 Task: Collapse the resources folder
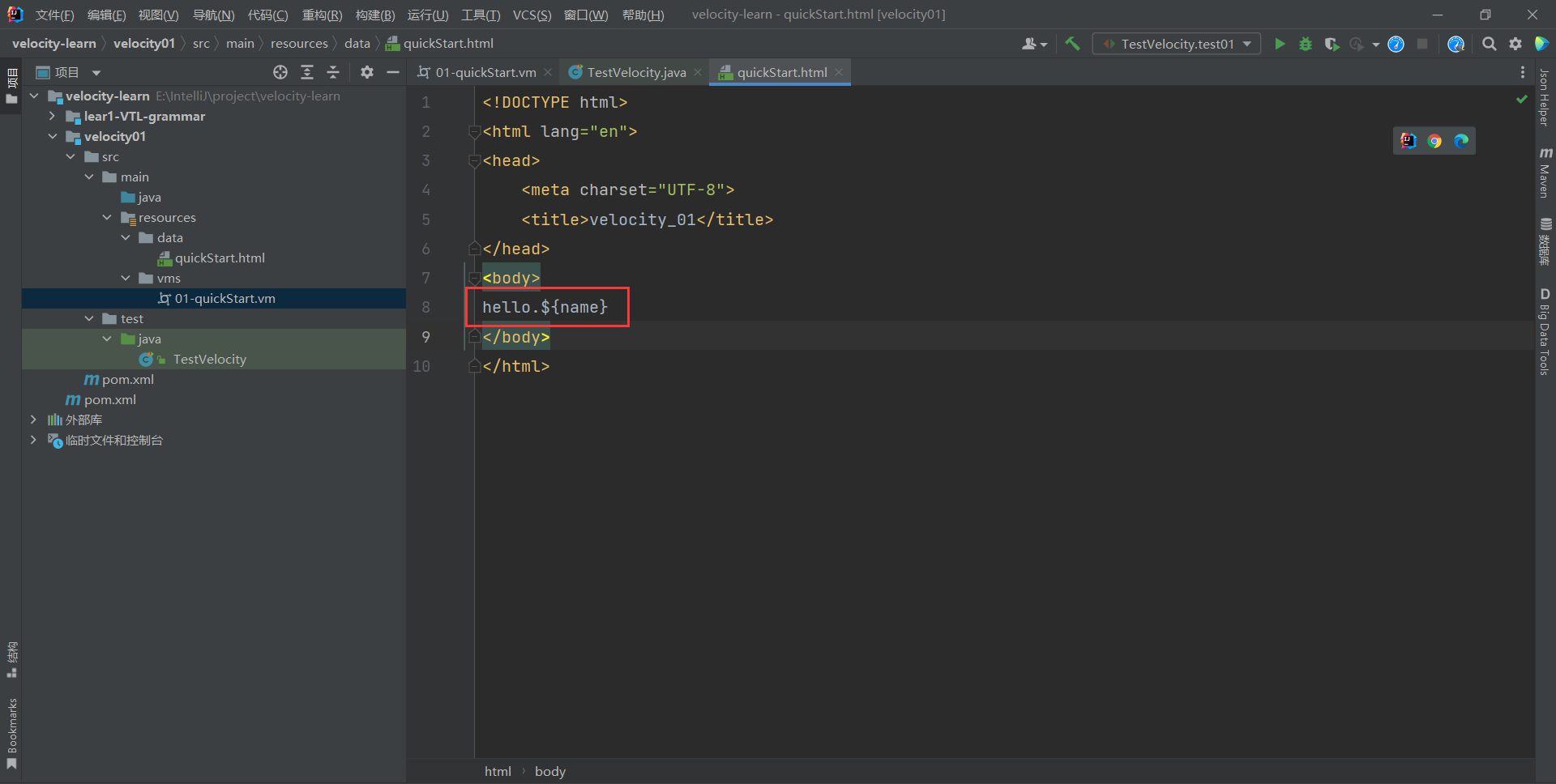coord(107,217)
